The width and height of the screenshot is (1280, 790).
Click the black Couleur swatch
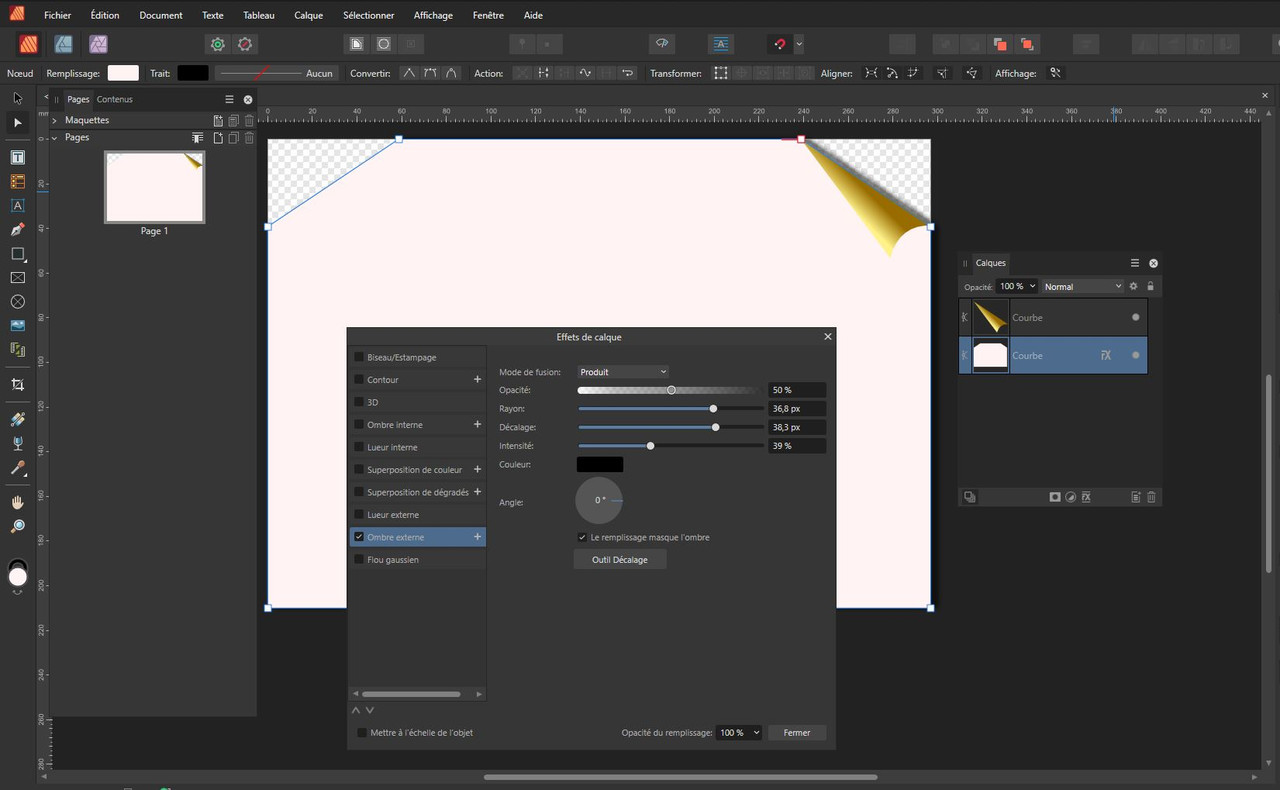(x=600, y=464)
